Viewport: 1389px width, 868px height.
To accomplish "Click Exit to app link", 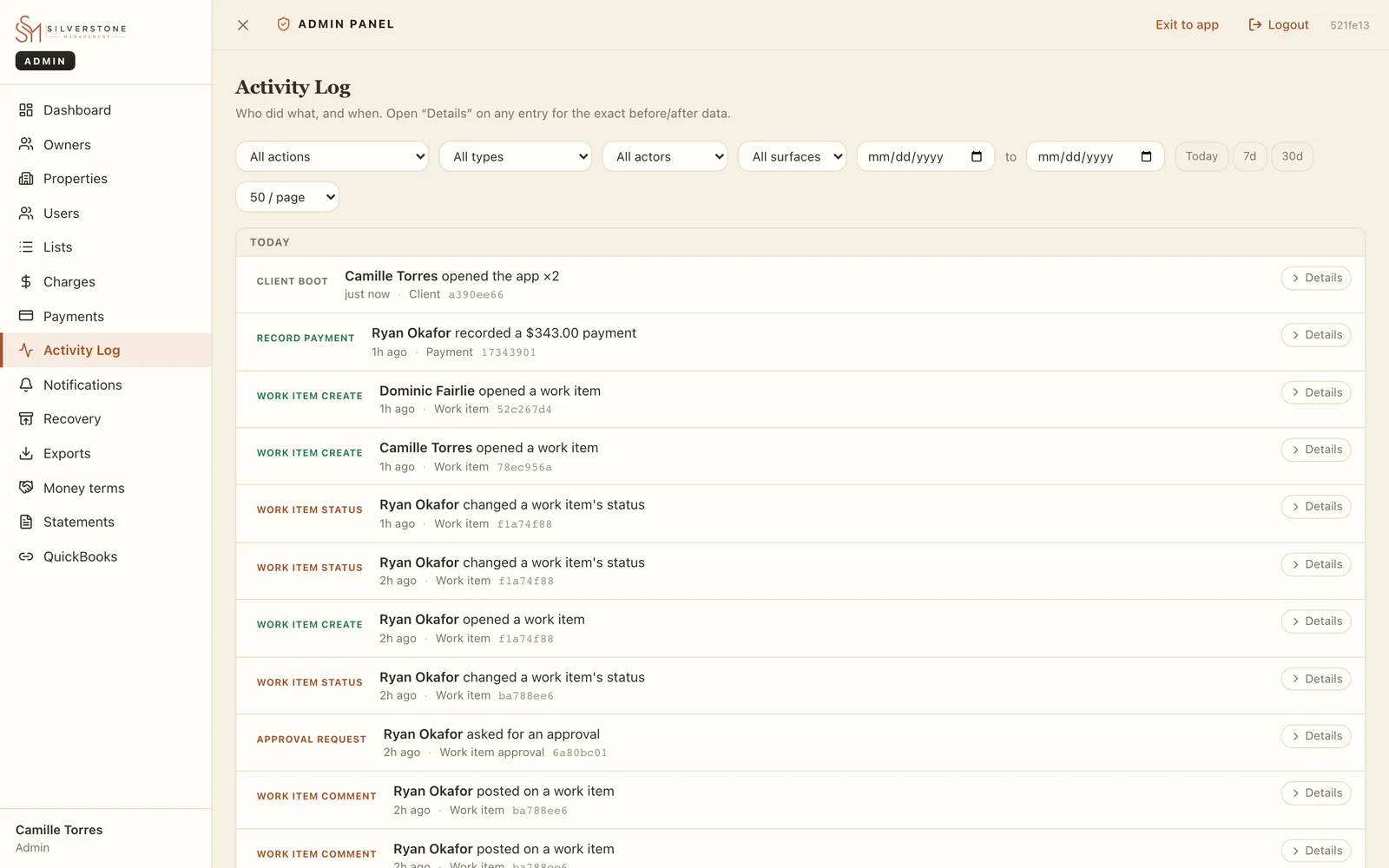I will 1187,24.
